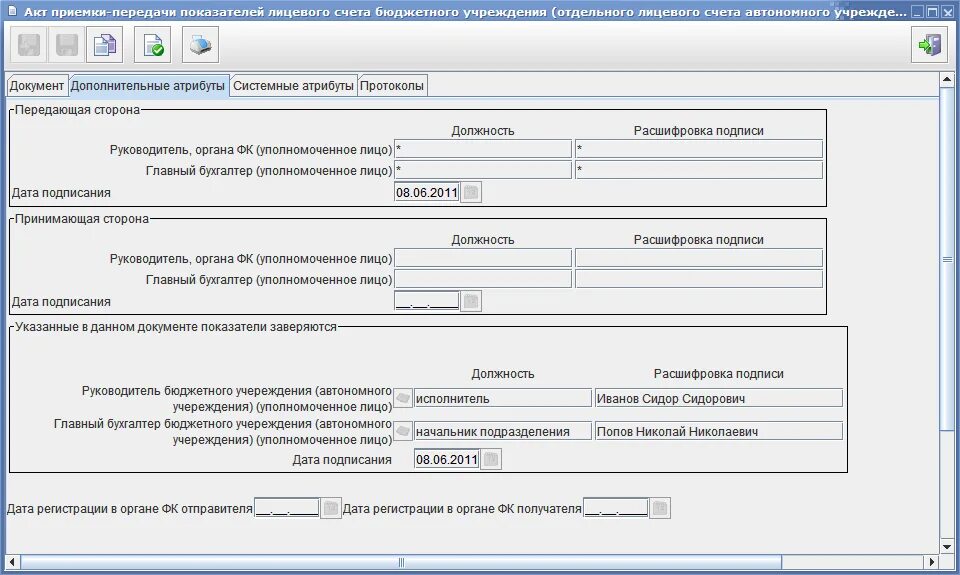This screenshot has height=575, width=960.
Task: Click the vertical scrollbar down arrow
Action: 947,546
